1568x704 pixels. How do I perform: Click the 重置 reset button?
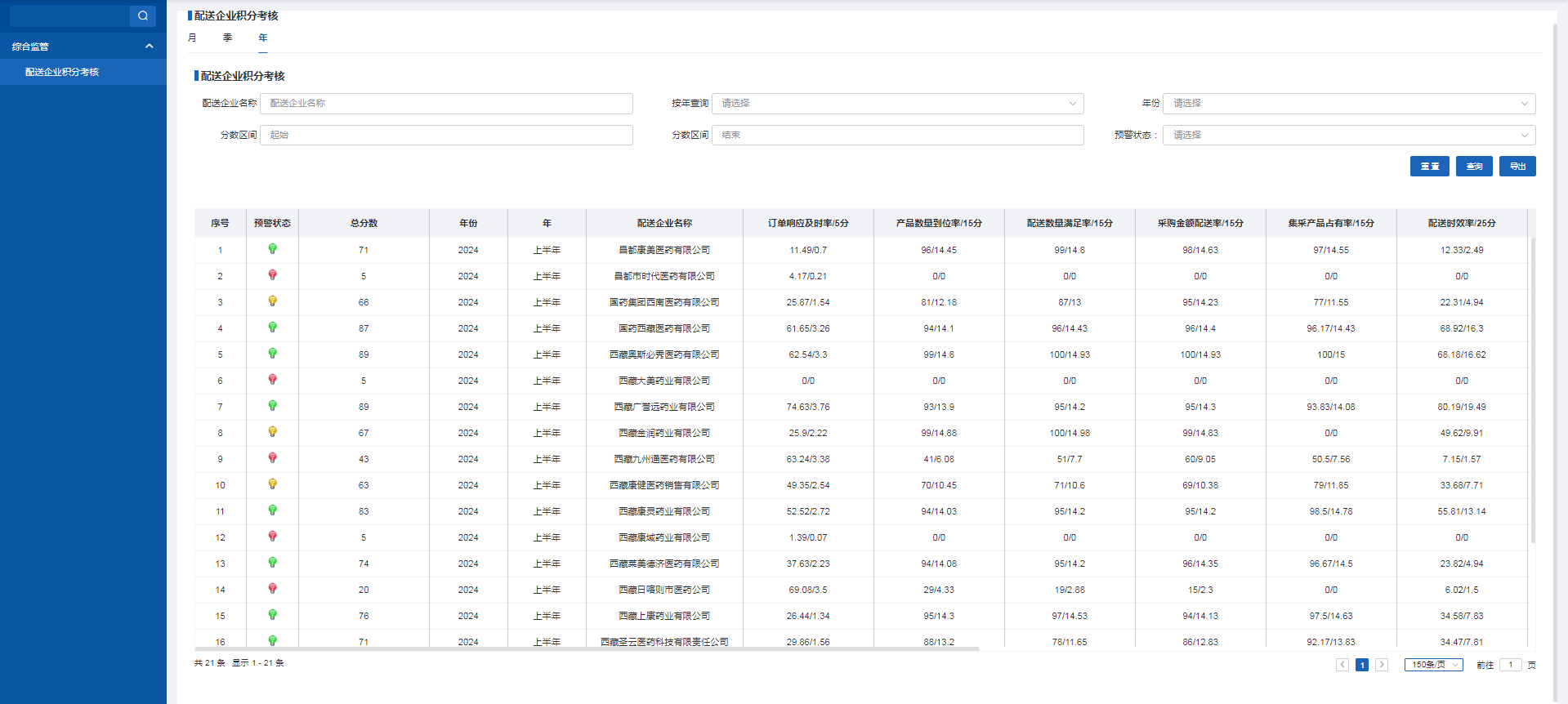click(1429, 167)
